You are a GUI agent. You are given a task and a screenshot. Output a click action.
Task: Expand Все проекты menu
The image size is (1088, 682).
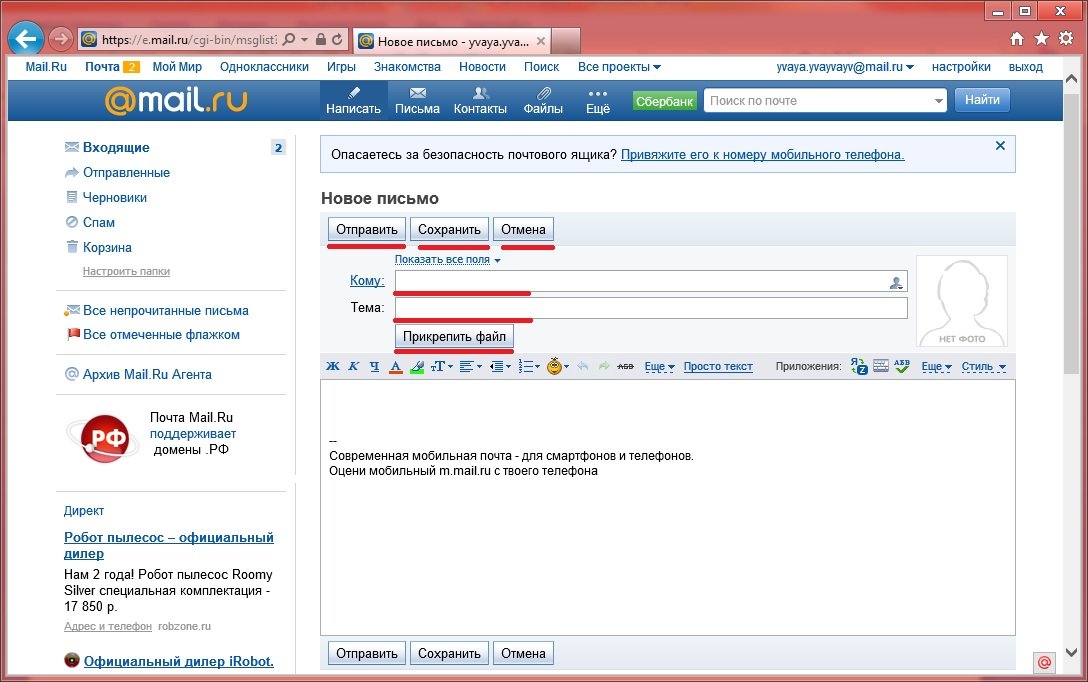coord(619,67)
